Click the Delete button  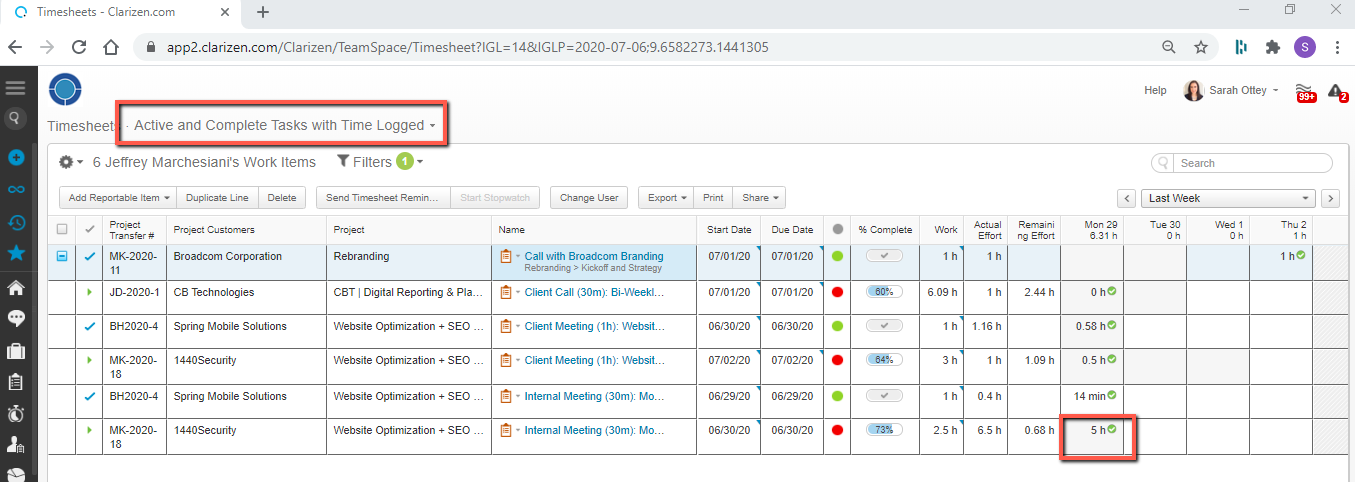tap(282, 198)
